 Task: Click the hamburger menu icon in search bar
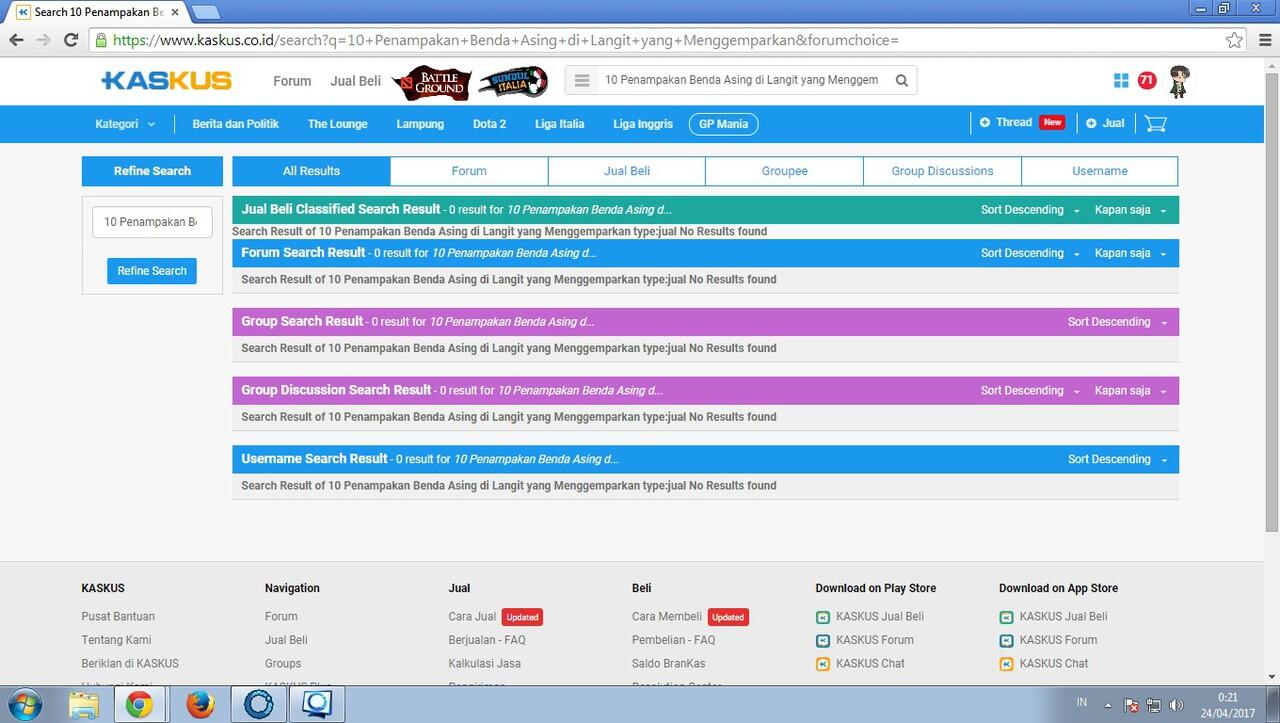pos(583,80)
